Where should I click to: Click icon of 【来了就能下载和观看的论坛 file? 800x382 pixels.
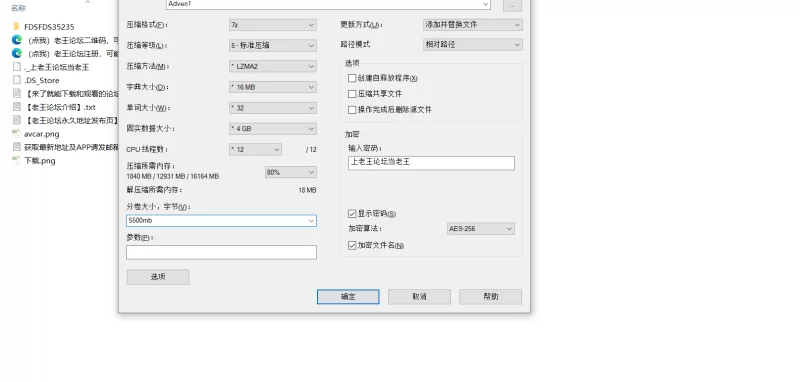click(16, 93)
